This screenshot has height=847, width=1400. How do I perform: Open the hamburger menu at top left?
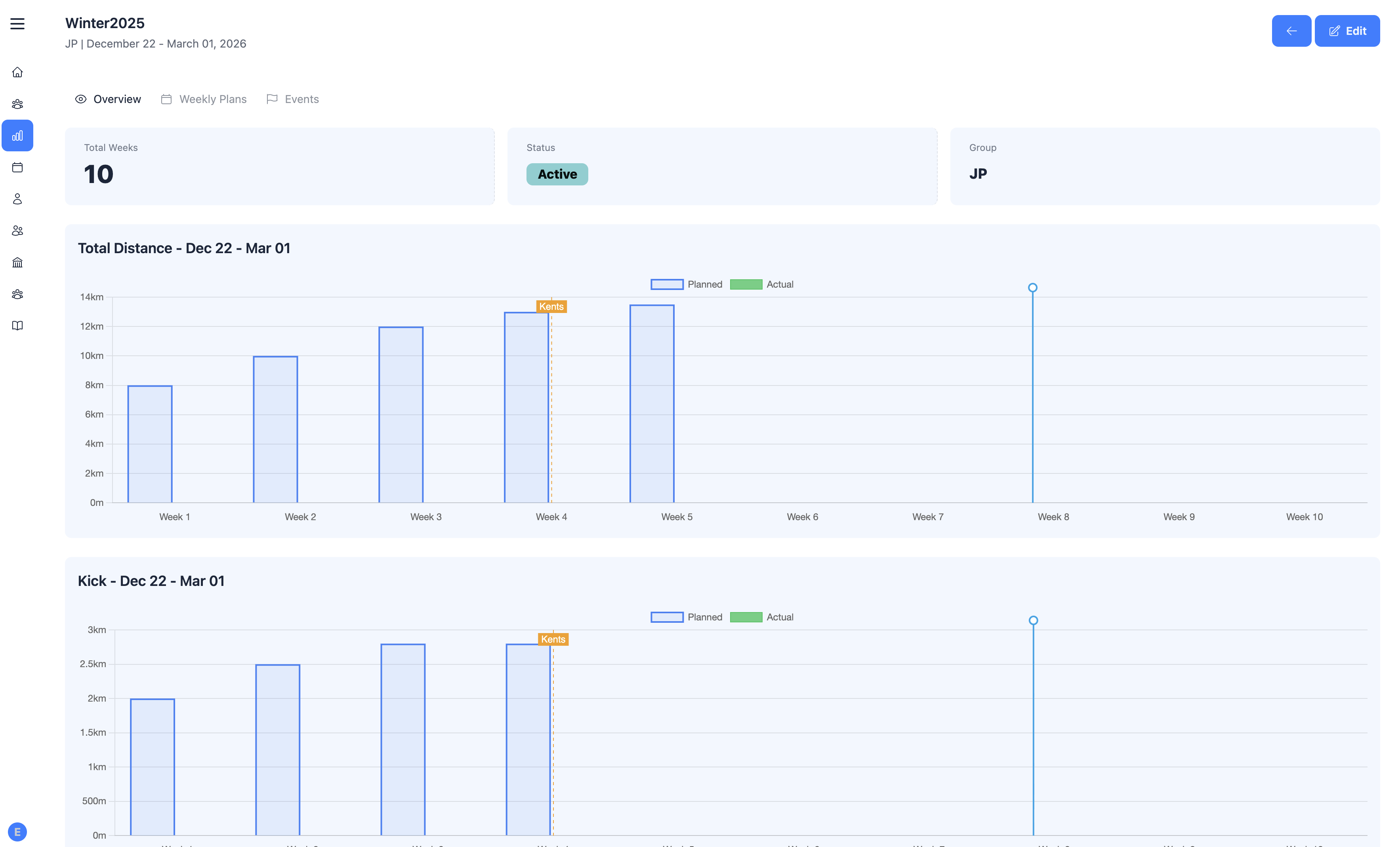click(x=17, y=24)
